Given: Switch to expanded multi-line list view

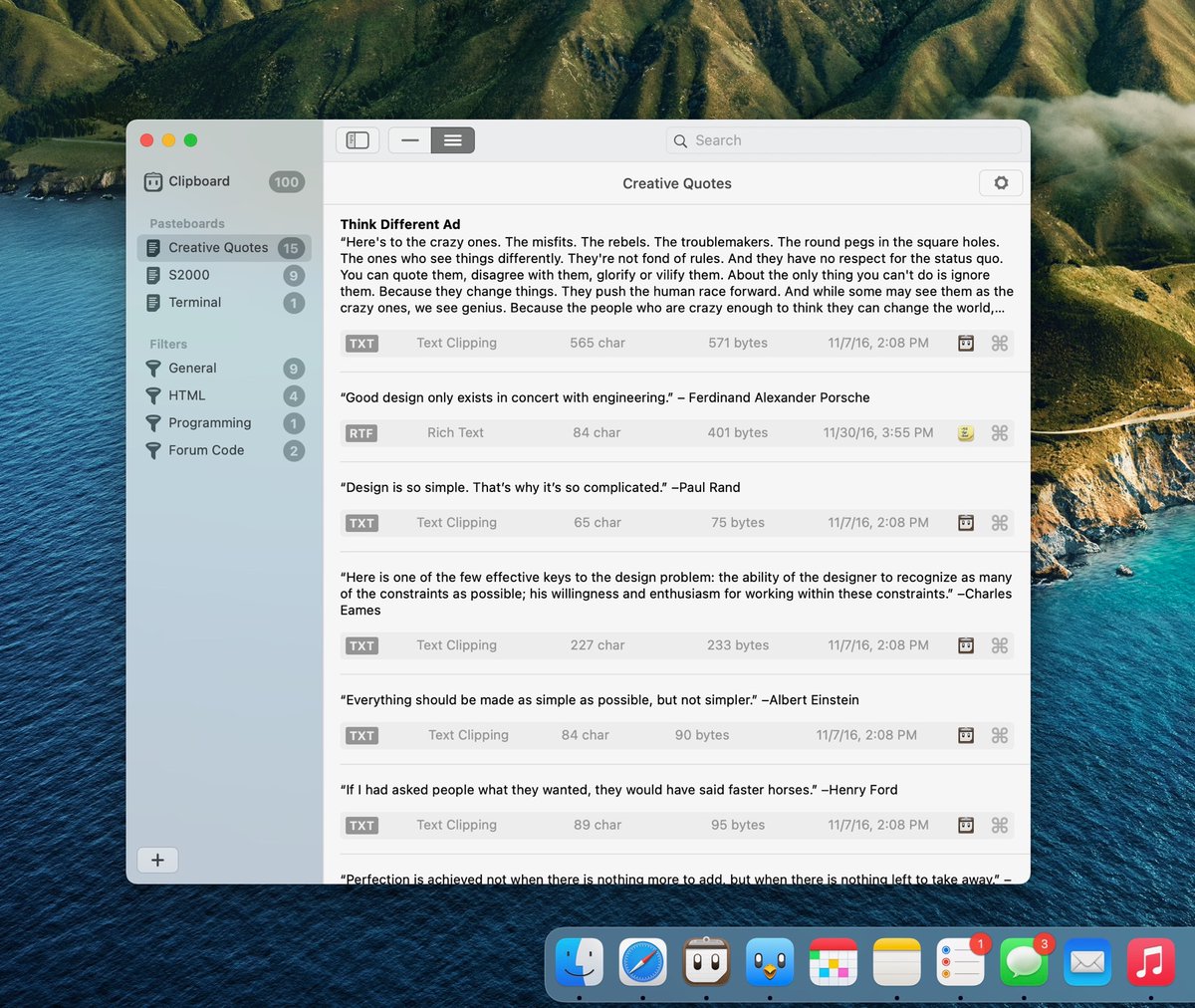Looking at the screenshot, I should click(453, 140).
